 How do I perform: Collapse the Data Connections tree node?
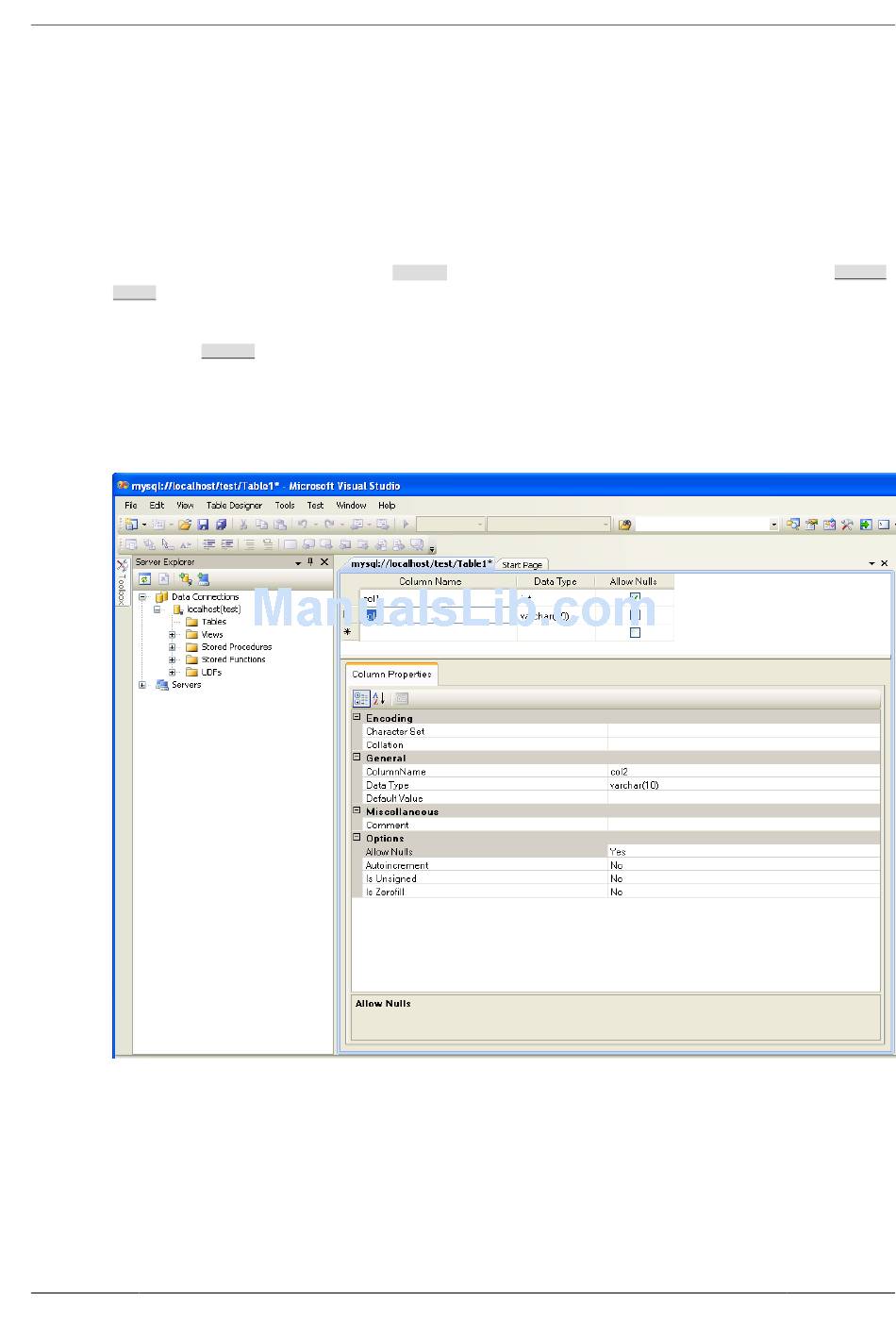pos(142,597)
